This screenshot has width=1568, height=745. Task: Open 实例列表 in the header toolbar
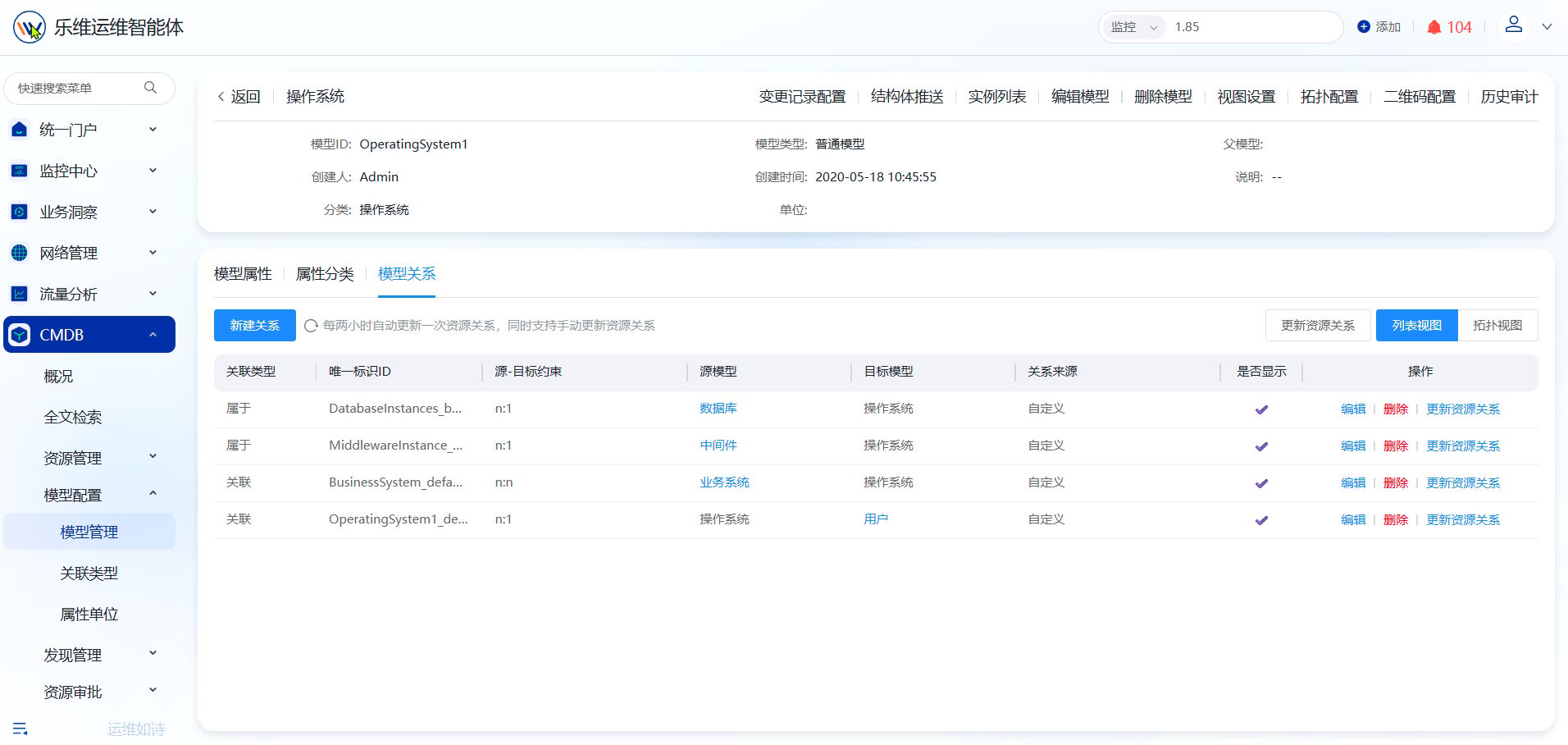997,97
